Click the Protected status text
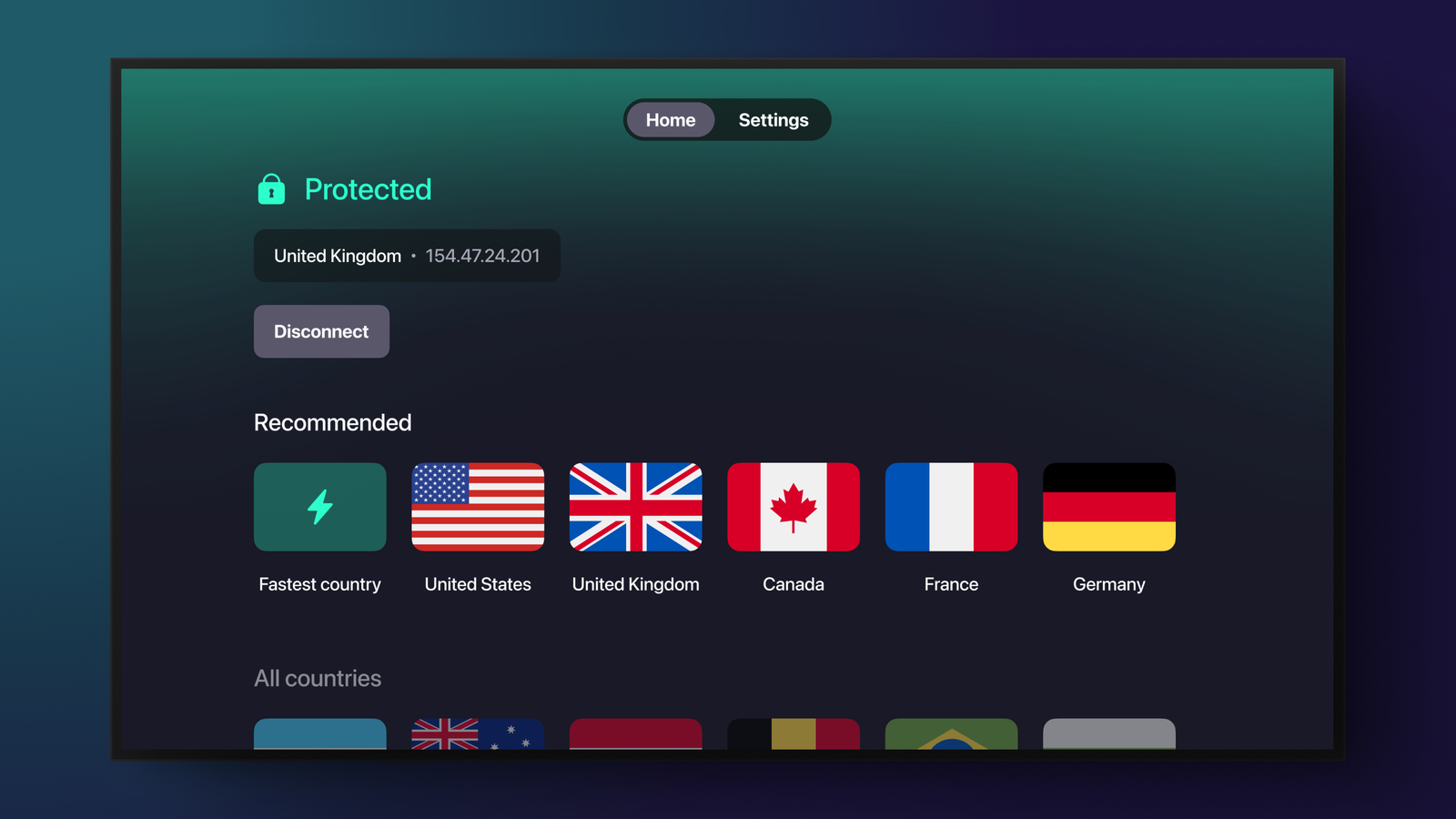The width and height of the screenshot is (1456, 819). point(368,189)
